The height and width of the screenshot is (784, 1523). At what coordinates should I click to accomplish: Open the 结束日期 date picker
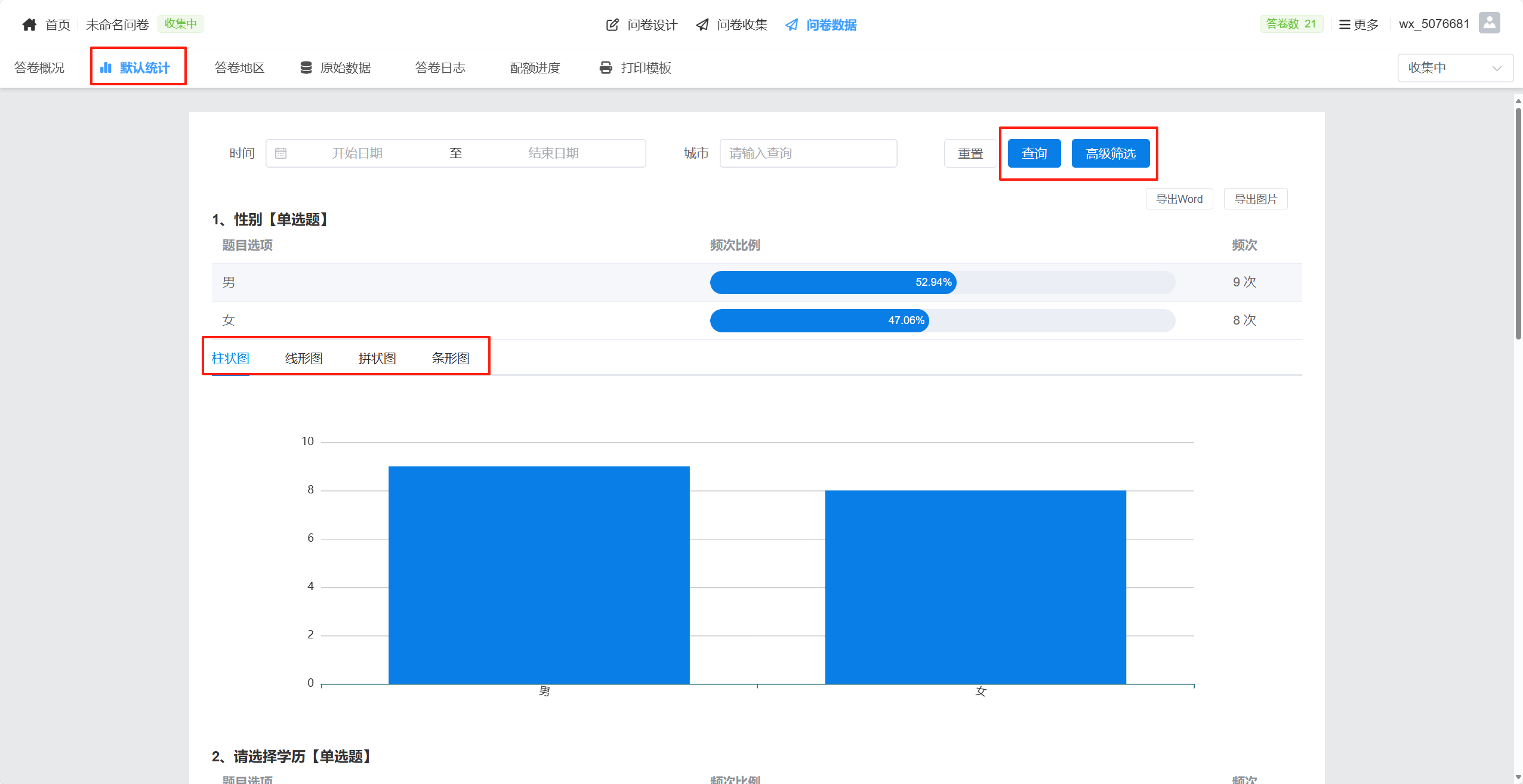[x=553, y=153]
